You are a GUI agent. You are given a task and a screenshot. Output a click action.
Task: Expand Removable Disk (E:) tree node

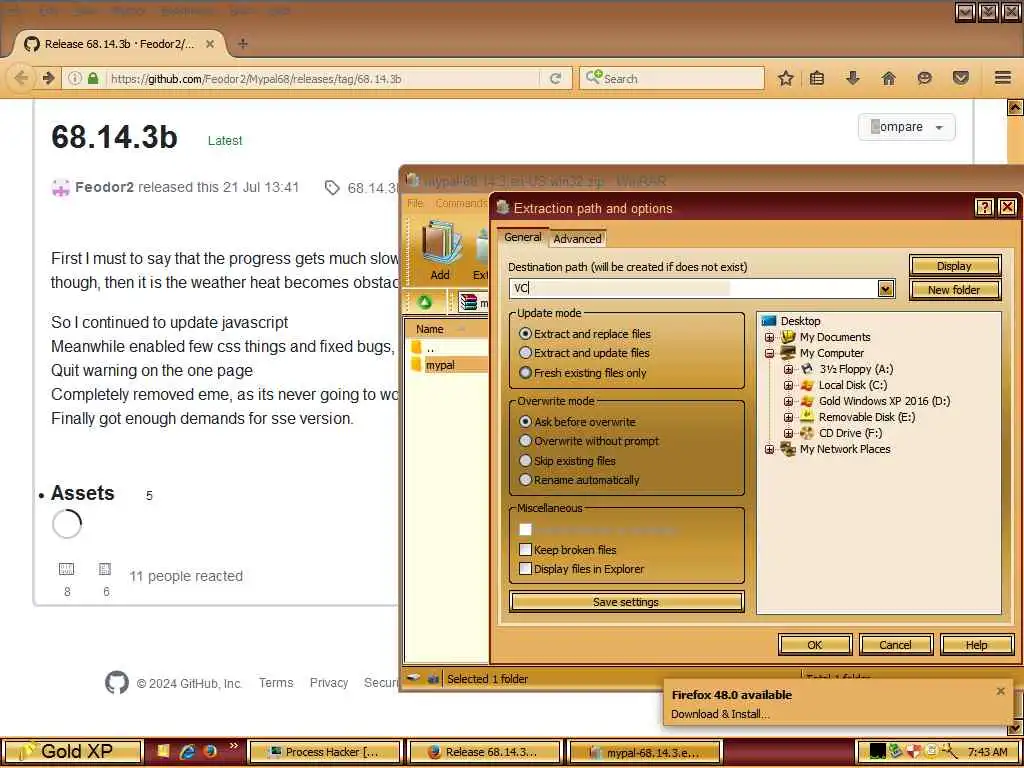pos(788,417)
